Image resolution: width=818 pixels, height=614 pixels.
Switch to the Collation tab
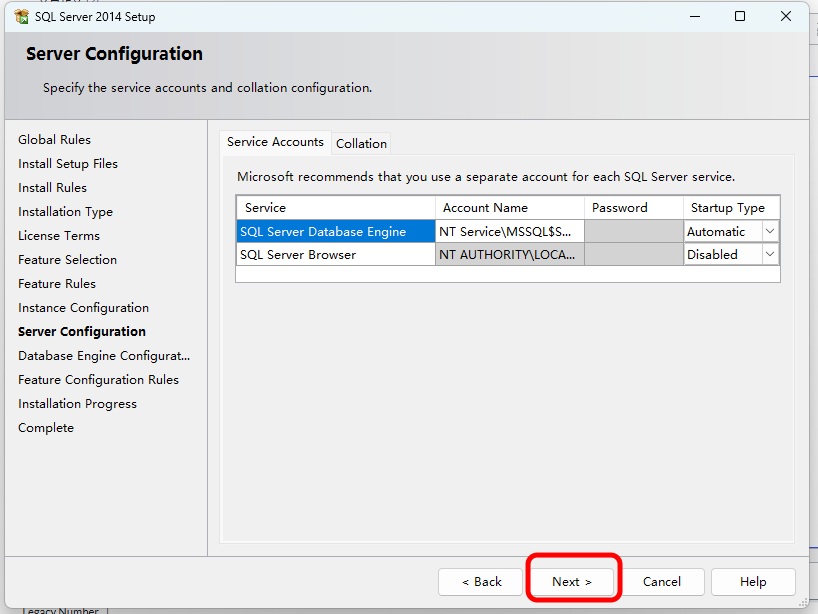pos(361,143)
